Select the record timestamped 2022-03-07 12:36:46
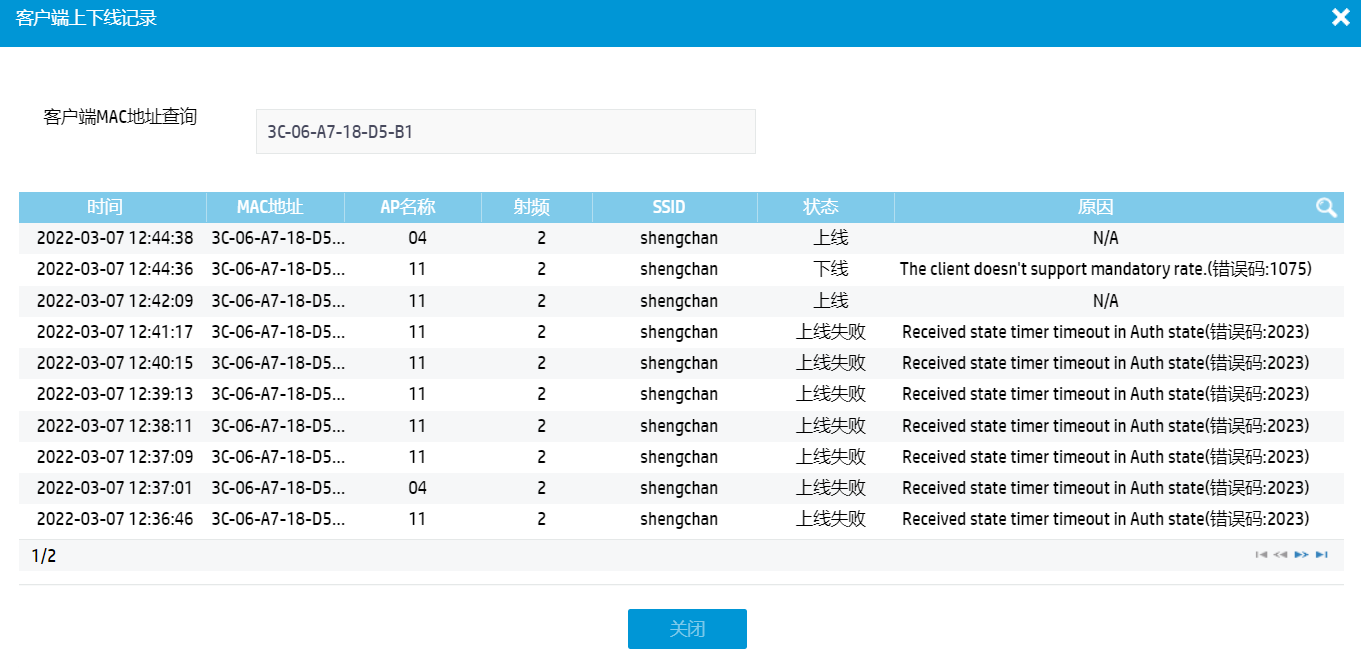The height and width of the screenshot is (668, 1361). coord(681,519)
